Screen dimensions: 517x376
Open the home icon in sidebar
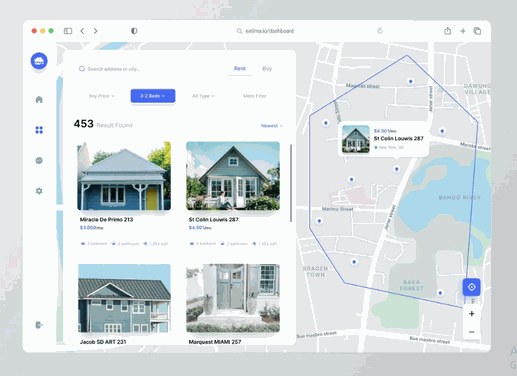click(x=39, y=99)
